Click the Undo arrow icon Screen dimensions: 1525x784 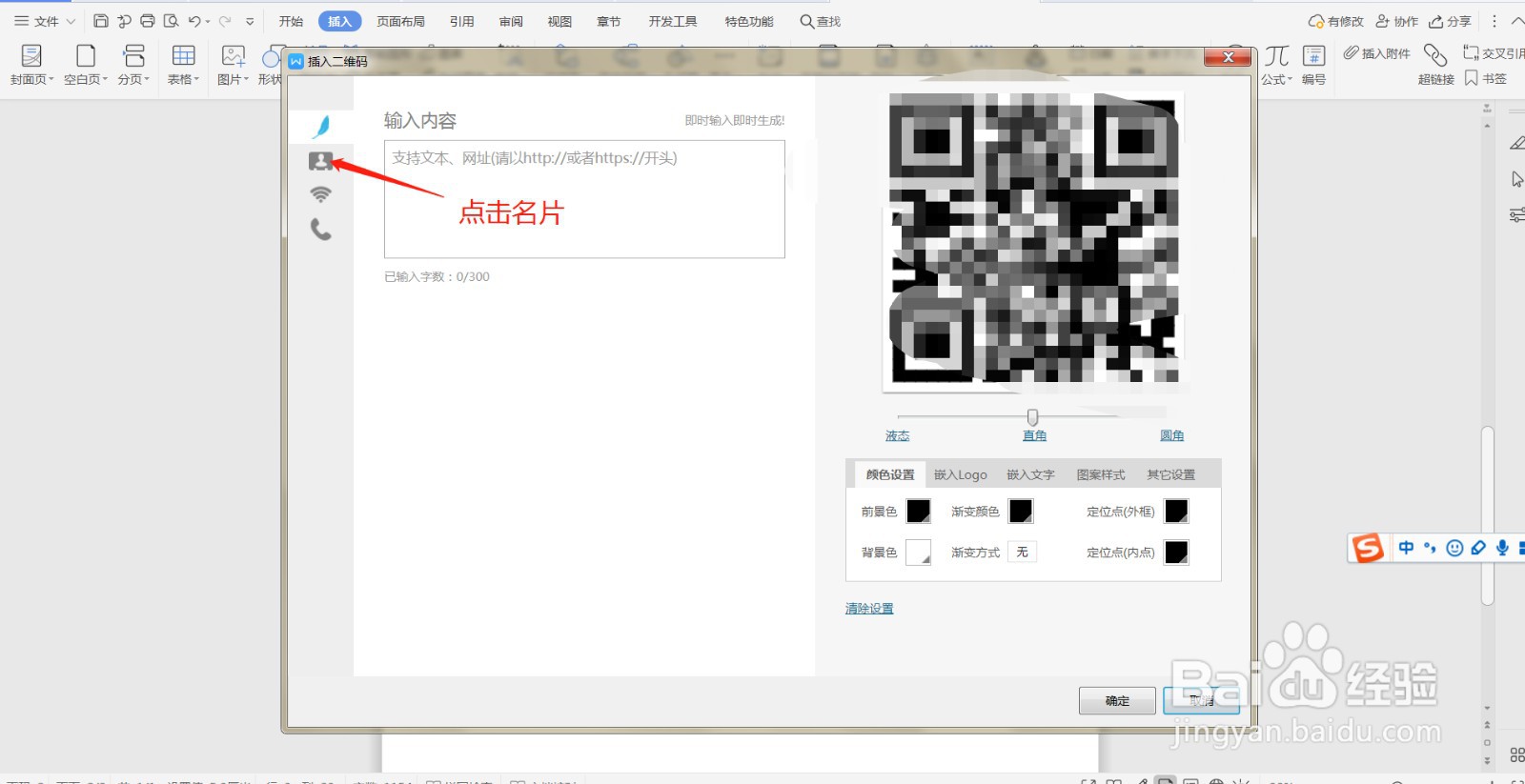tap(194, 21)
